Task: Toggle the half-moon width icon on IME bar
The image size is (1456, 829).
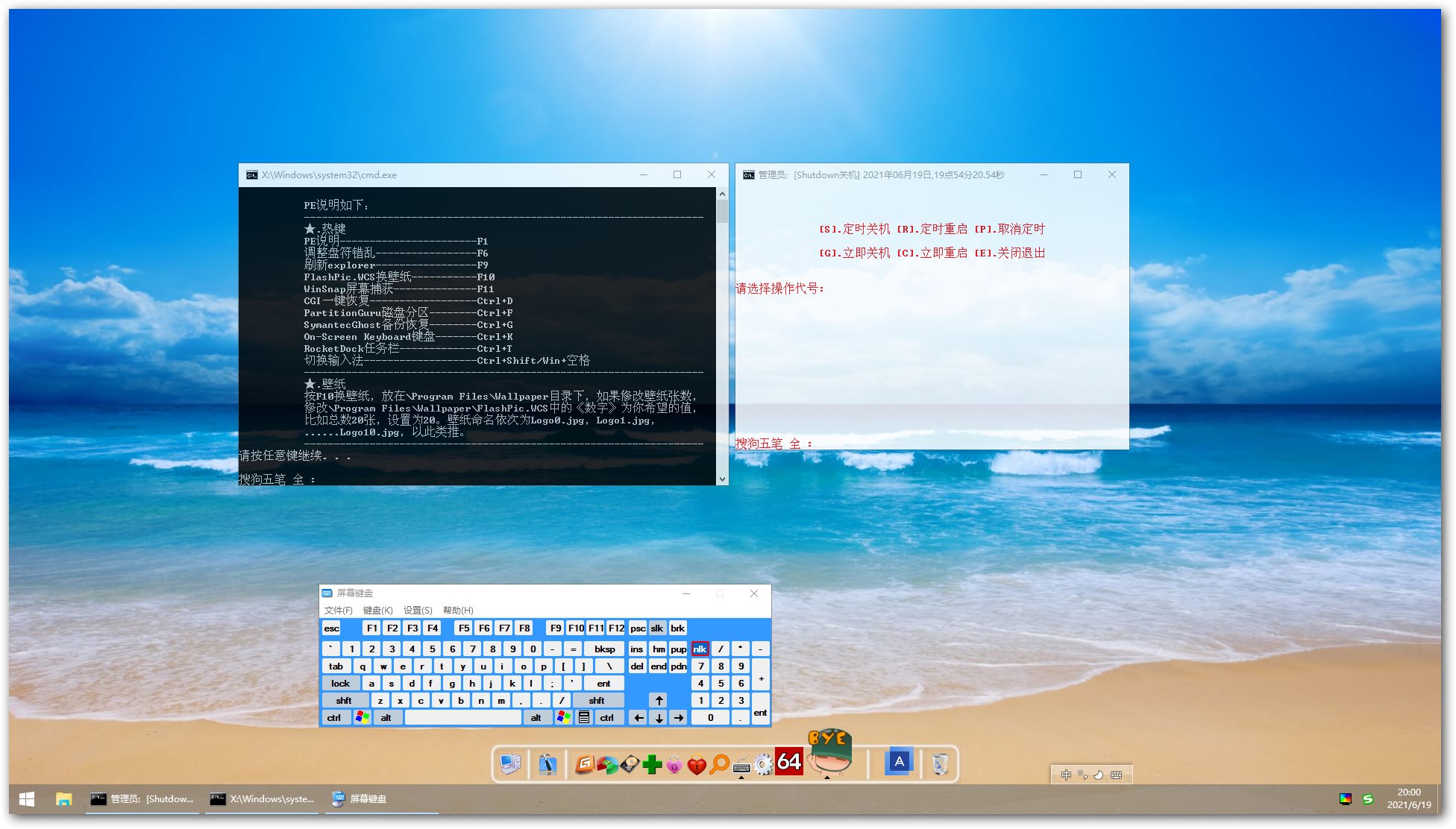Action: pos(1099,775)
